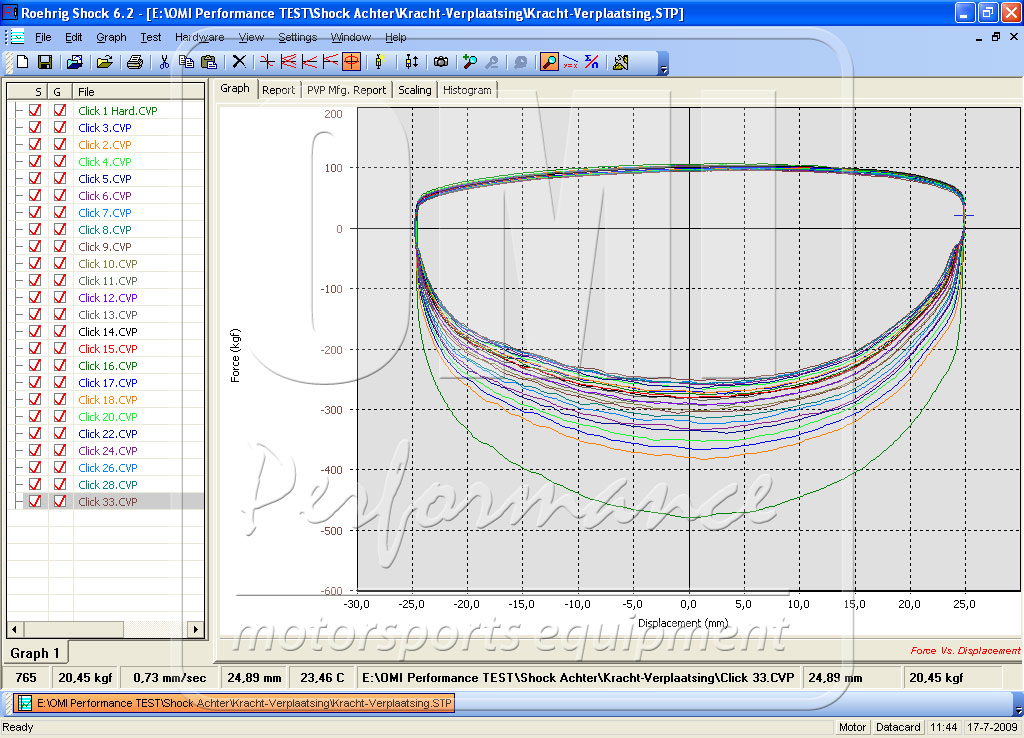Click the New file icon

(22, 62)
